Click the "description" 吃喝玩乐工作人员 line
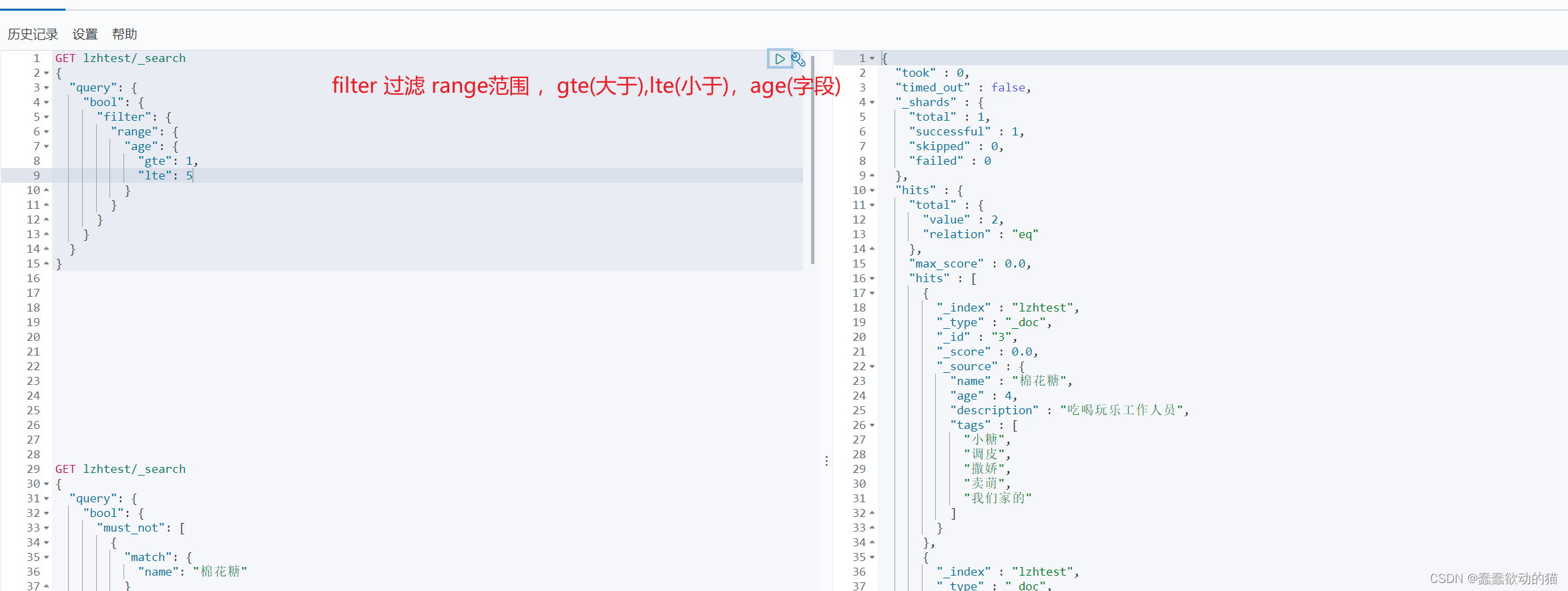 coord(1070,410)
